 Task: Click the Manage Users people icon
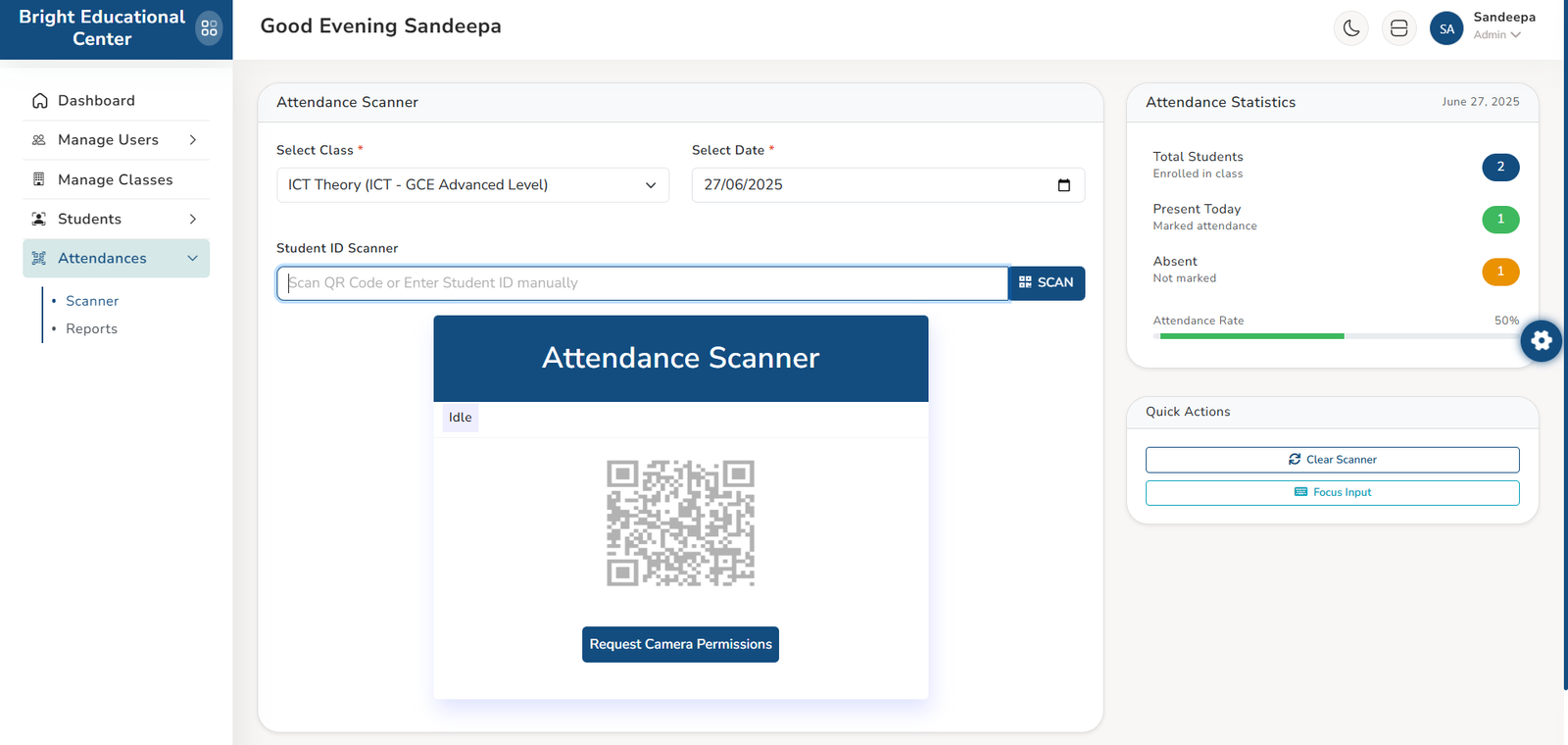(39, 140)
